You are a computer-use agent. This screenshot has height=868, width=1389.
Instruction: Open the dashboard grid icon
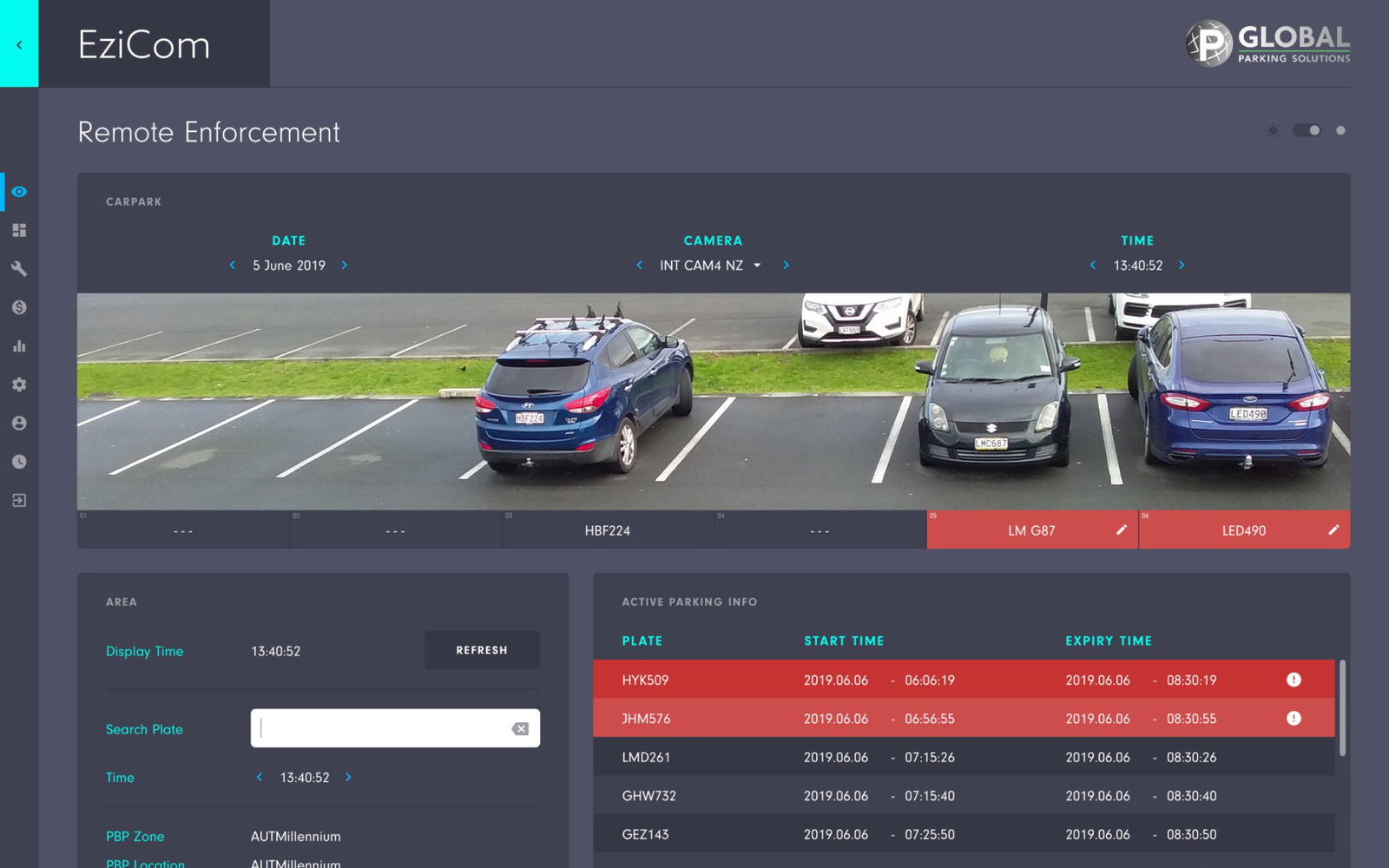click(19, 230)
